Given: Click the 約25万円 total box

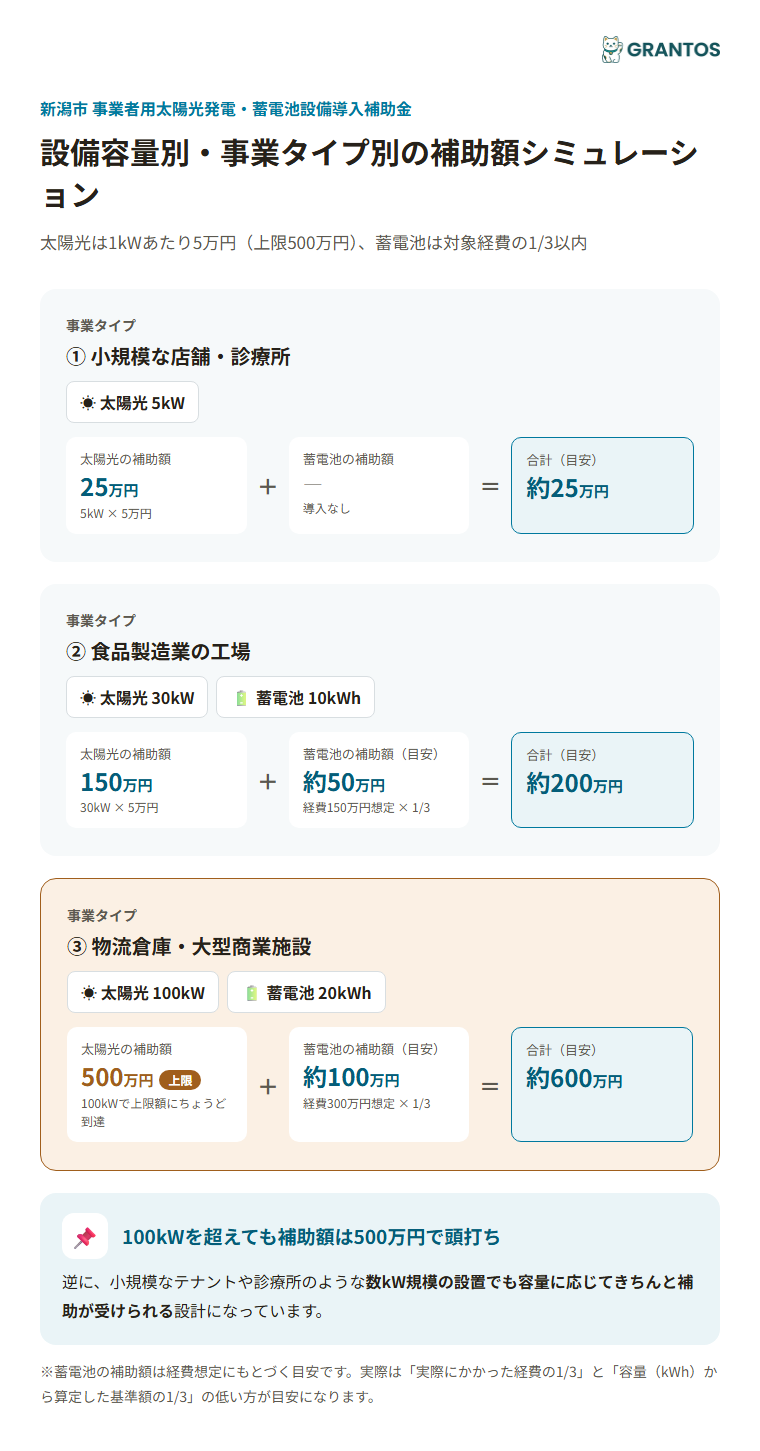Looking at the screenshot, I should 602,486.
